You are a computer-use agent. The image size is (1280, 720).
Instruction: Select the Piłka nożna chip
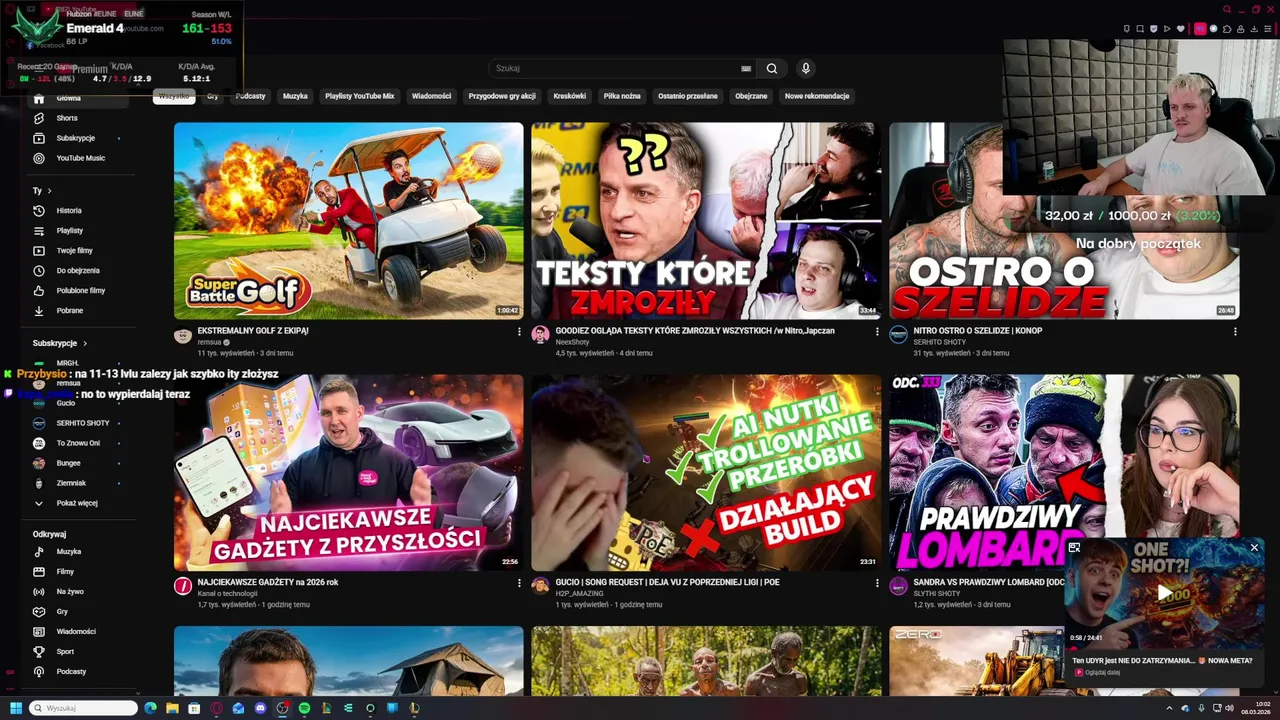pyautogui.click(x=622, y=96)
